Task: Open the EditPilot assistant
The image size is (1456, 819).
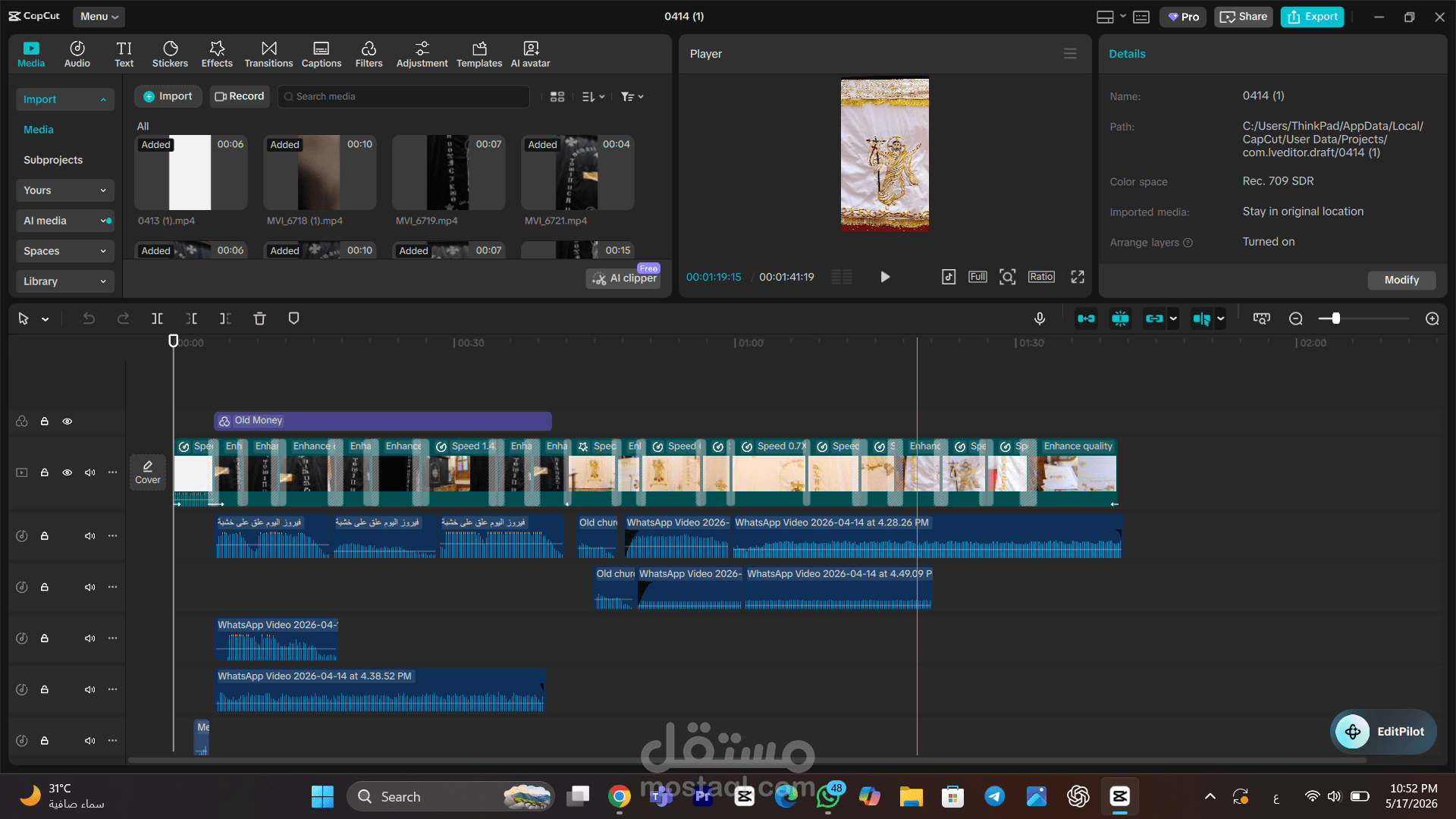Action: tap(1384, 732)
